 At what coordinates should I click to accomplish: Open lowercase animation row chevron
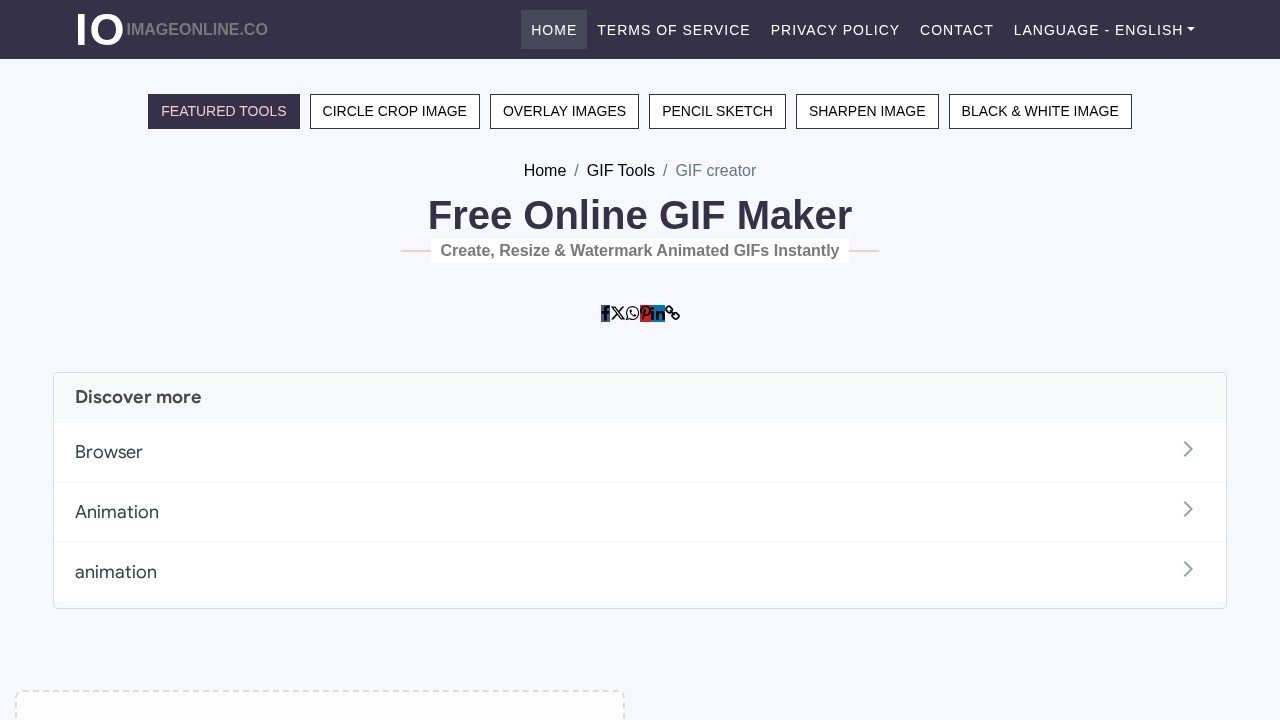click(1187, 570)
